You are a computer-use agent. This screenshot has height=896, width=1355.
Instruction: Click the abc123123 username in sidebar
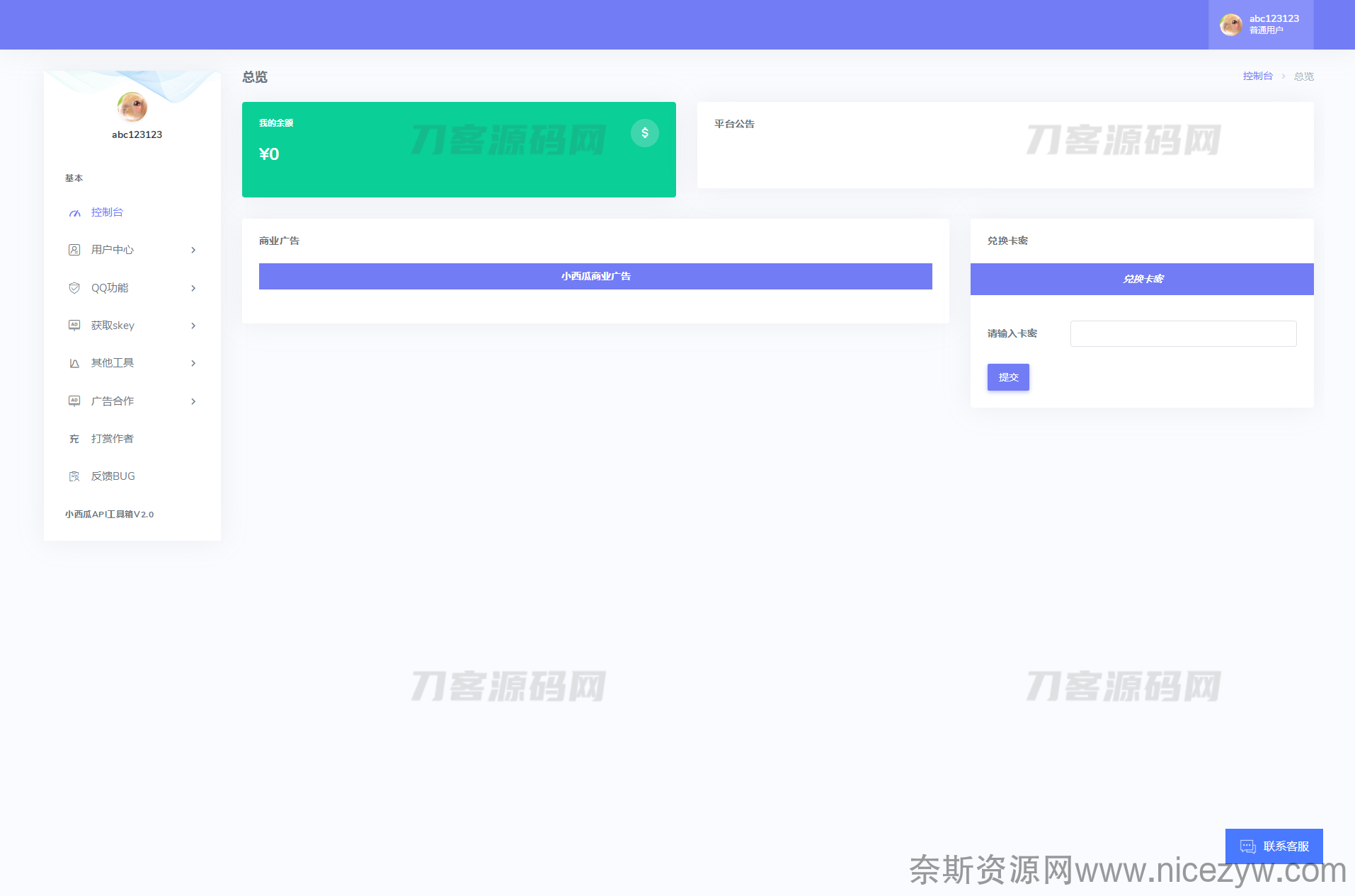coord(137,135)
